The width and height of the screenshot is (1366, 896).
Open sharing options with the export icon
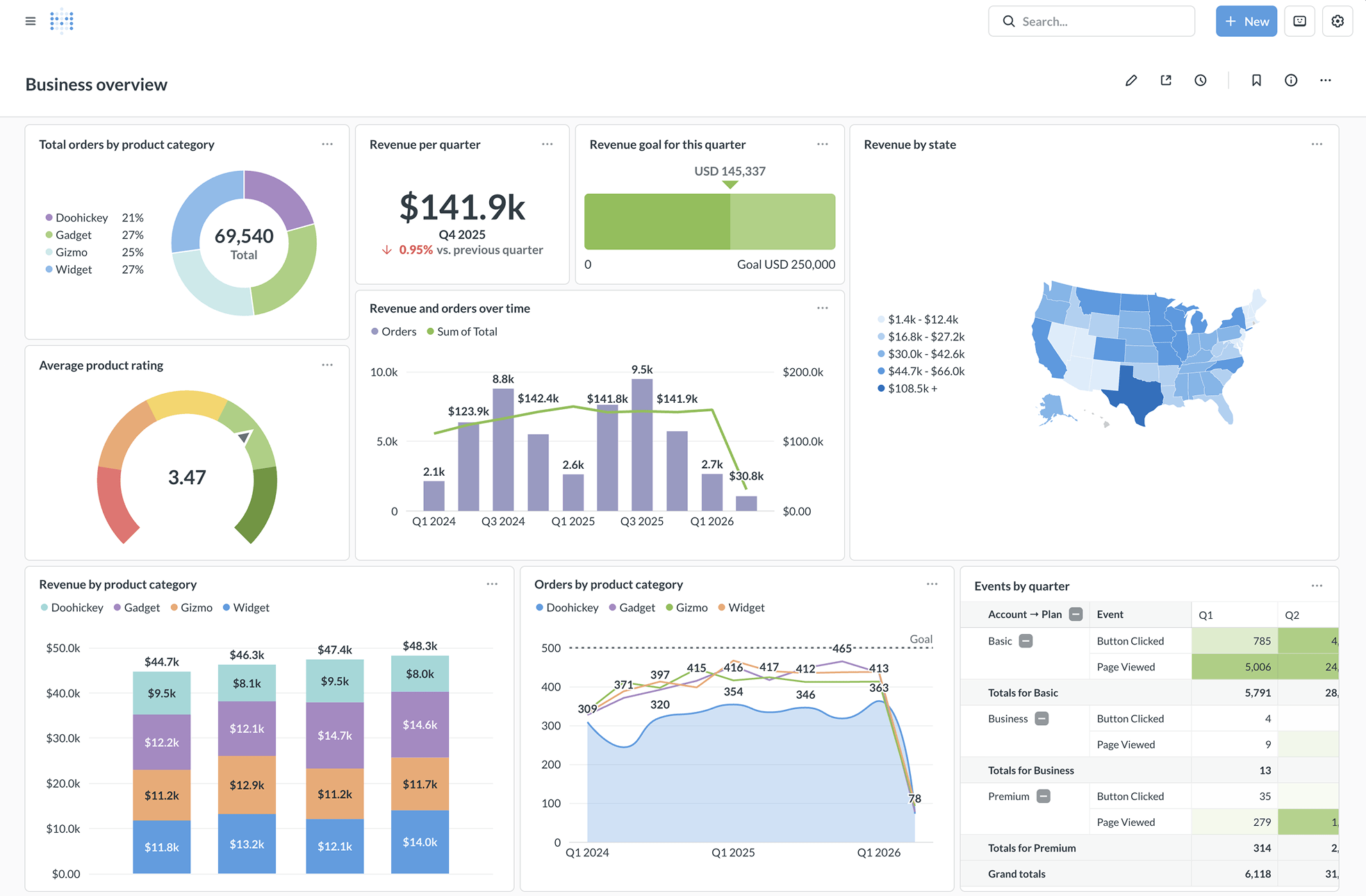pyautogui.click(x=1166, y=80)
